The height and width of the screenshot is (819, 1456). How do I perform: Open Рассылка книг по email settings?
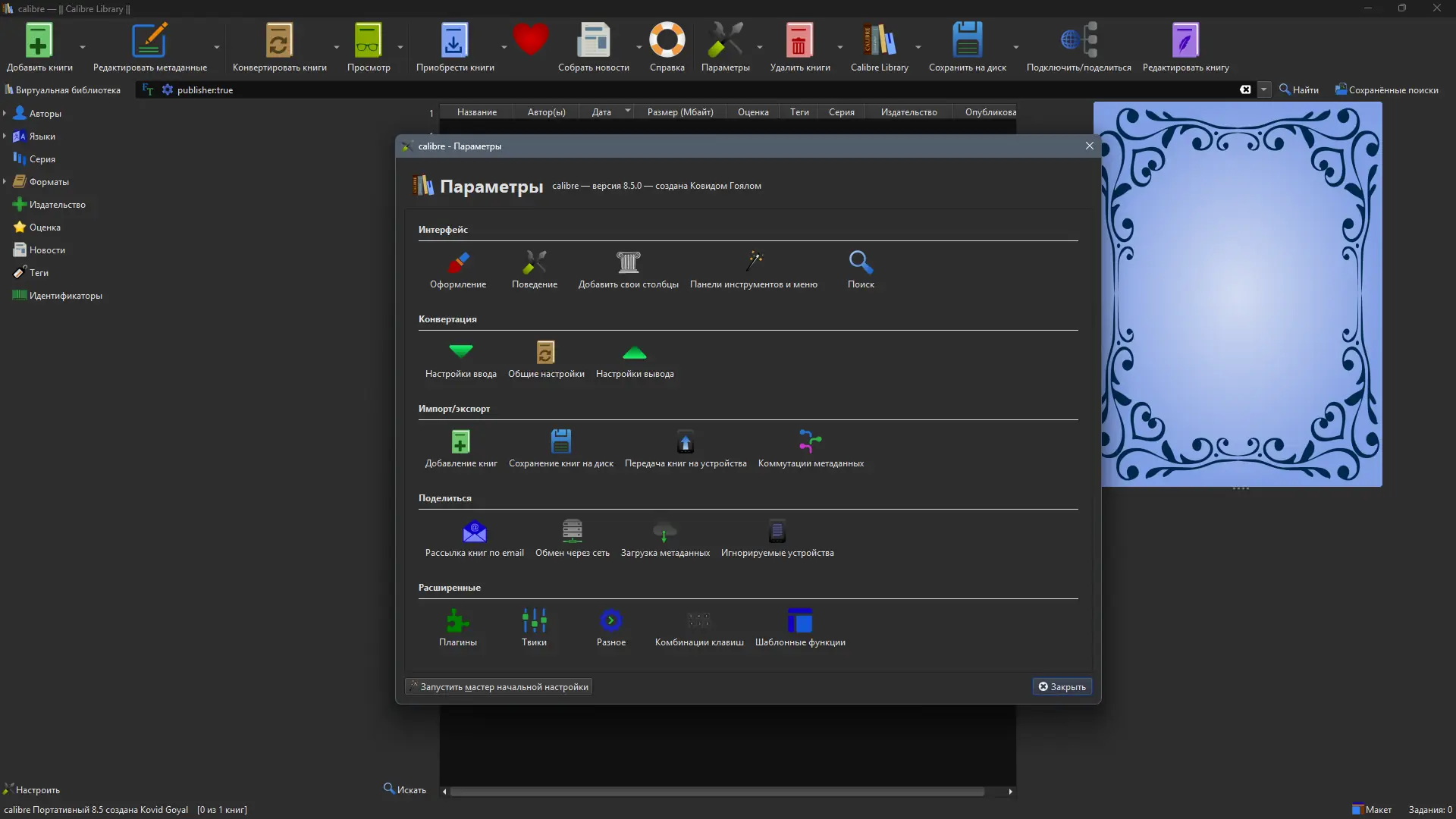click(x=474, y=532)
